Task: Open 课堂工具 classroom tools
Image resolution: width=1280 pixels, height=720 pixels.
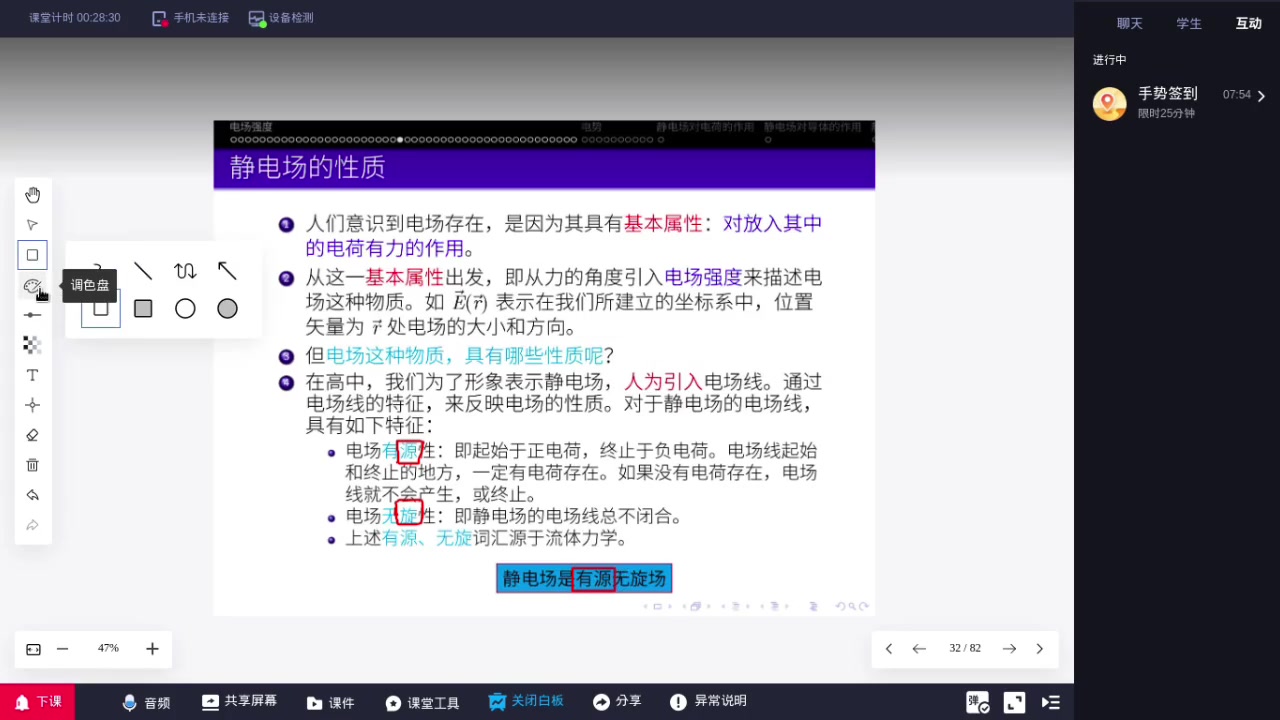Action: (x=422, y=702)
